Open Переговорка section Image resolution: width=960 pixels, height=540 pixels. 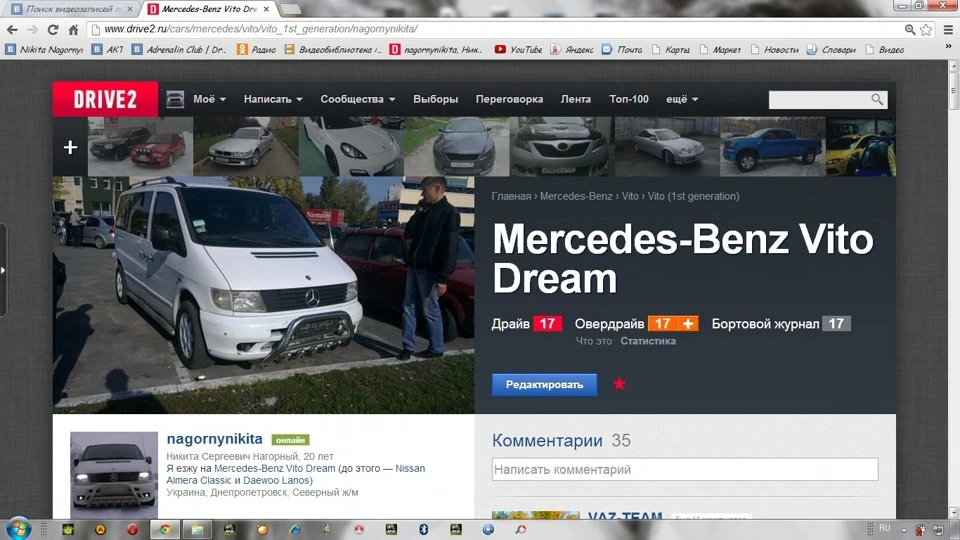[x=509, y=99]
